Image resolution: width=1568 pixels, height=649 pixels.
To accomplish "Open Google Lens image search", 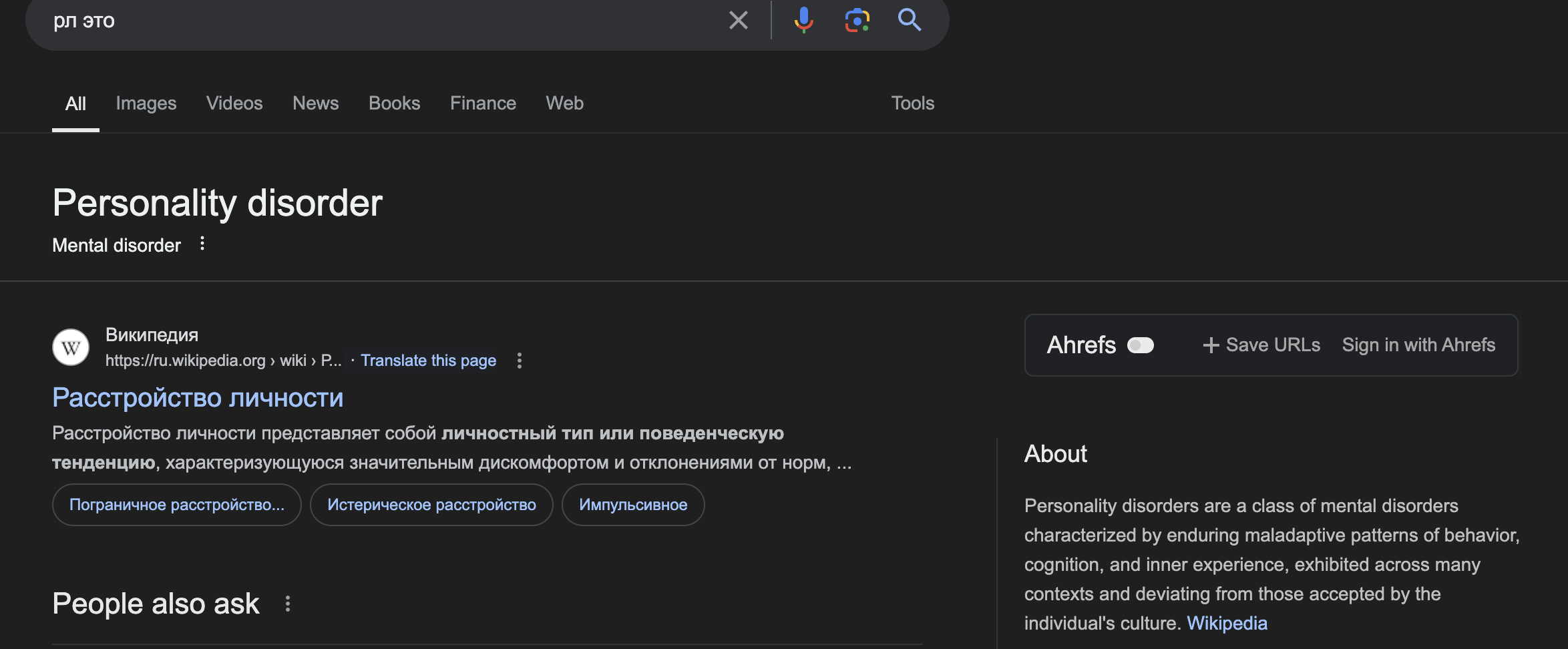I will click(x=857, y=20).
